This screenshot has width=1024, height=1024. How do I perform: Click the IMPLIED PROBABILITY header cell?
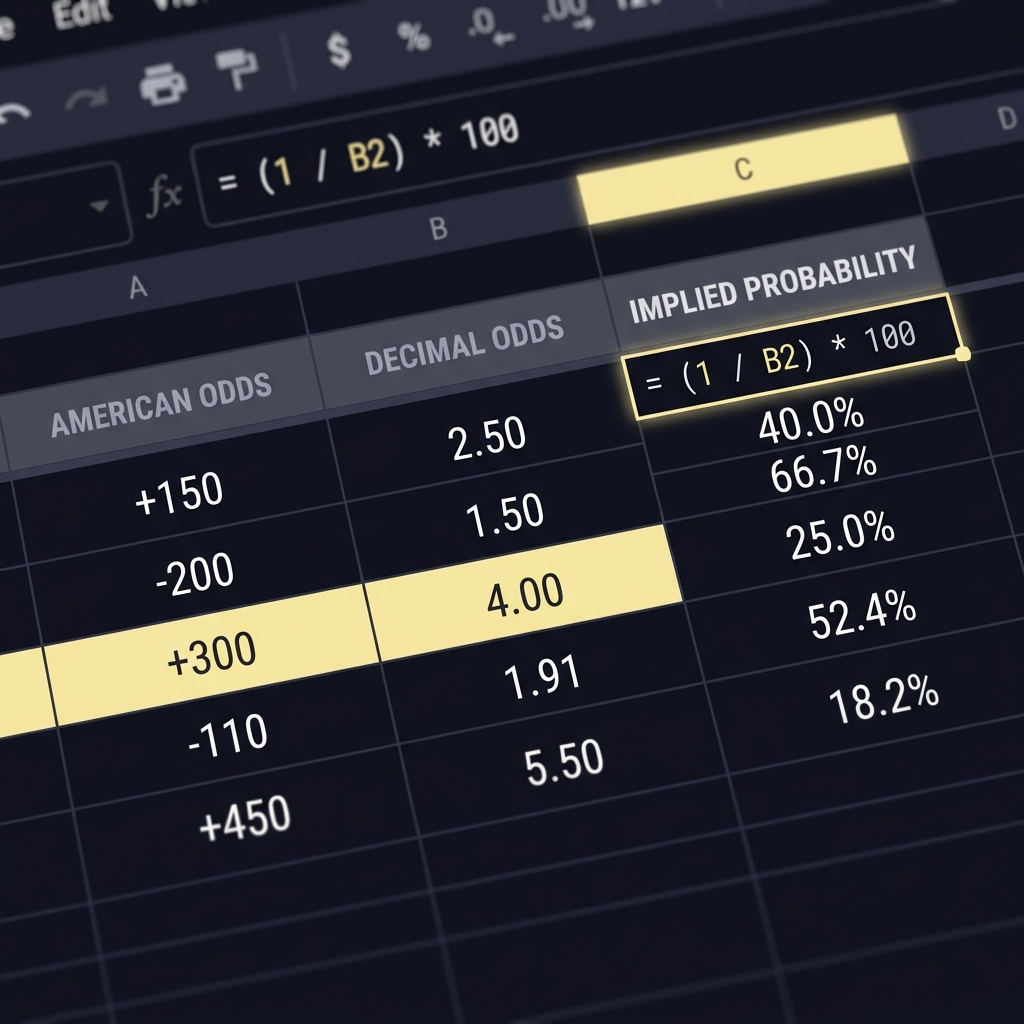pos(773,284)
